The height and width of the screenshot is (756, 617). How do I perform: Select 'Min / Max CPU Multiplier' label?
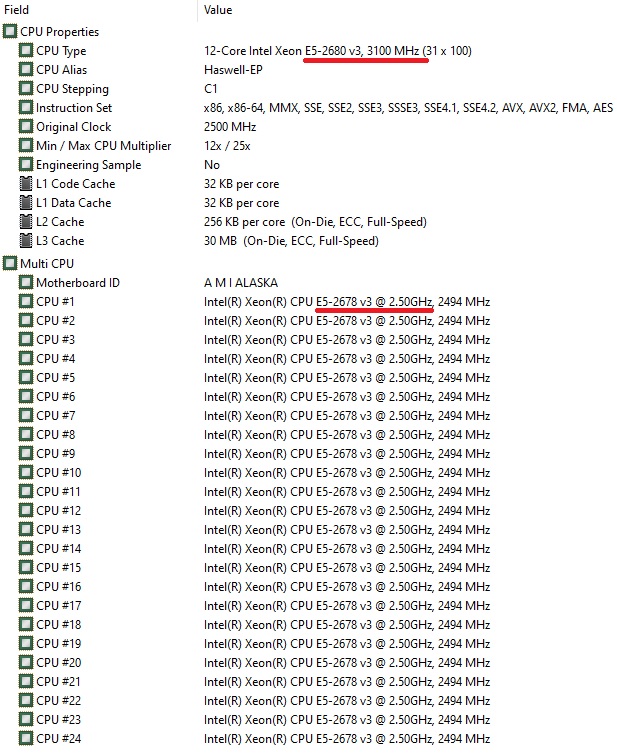pos(104,146)
